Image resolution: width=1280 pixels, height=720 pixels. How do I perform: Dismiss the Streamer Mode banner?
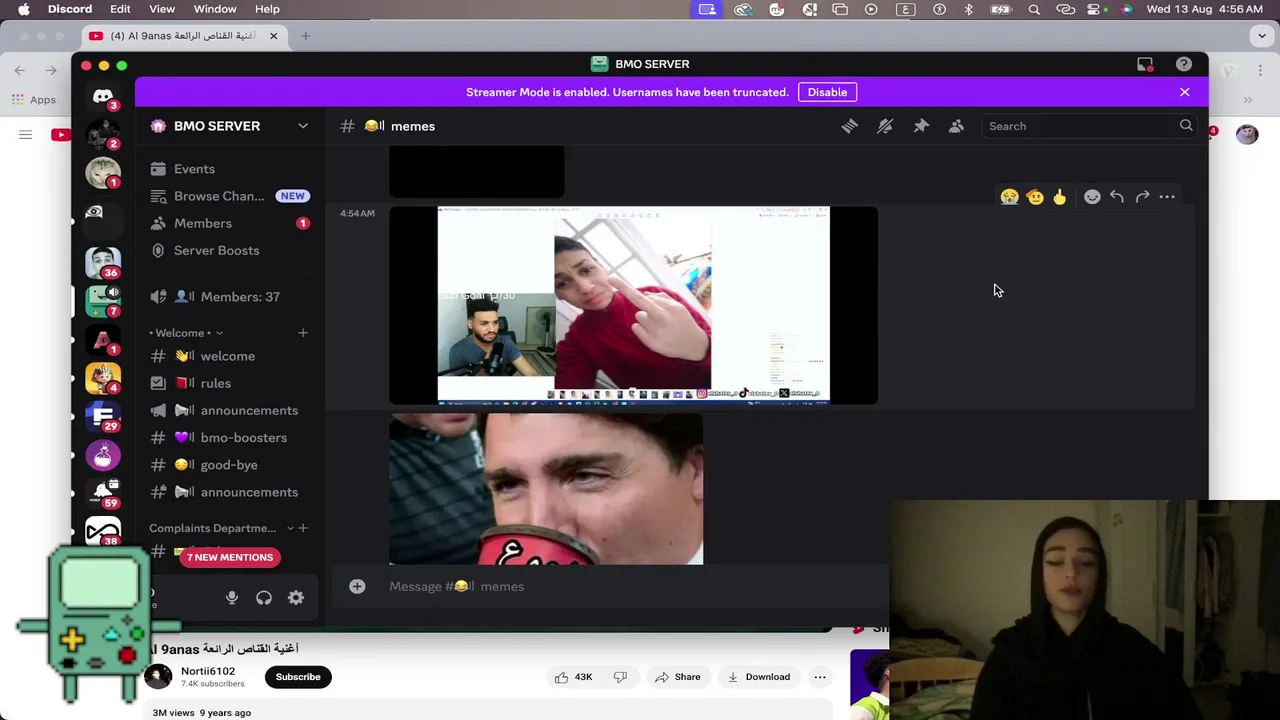1185,92
